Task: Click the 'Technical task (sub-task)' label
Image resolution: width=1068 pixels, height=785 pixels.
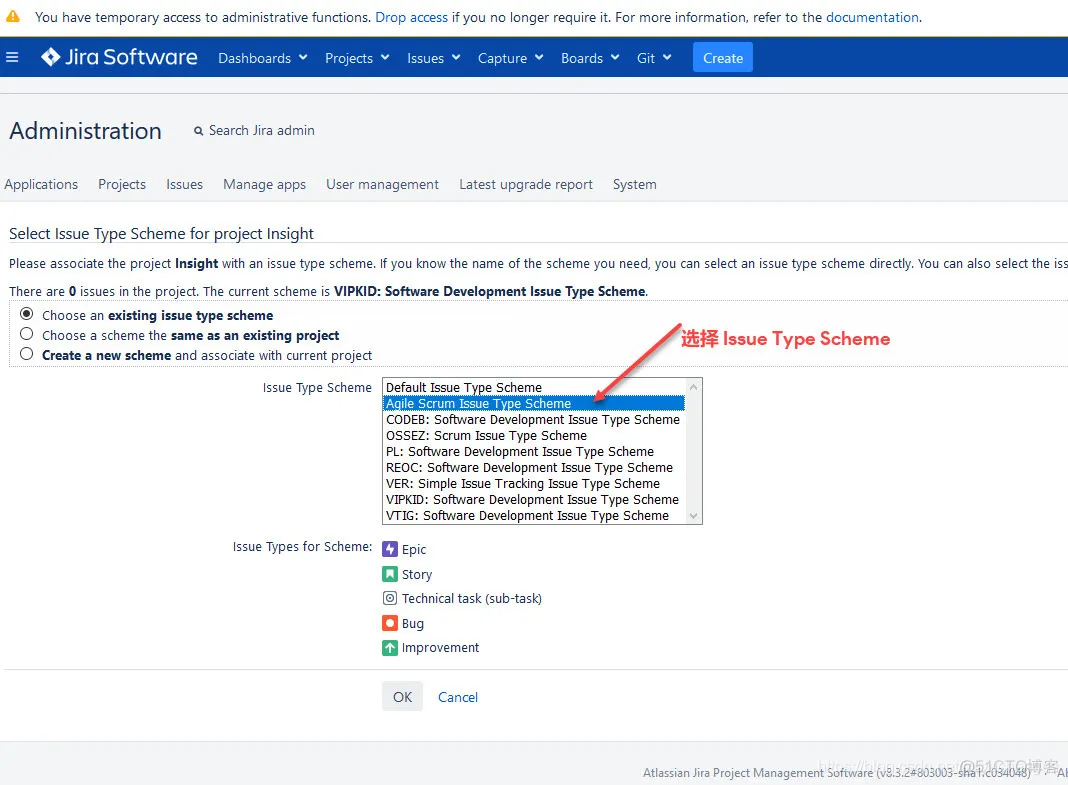Action: tap(471, 598)
